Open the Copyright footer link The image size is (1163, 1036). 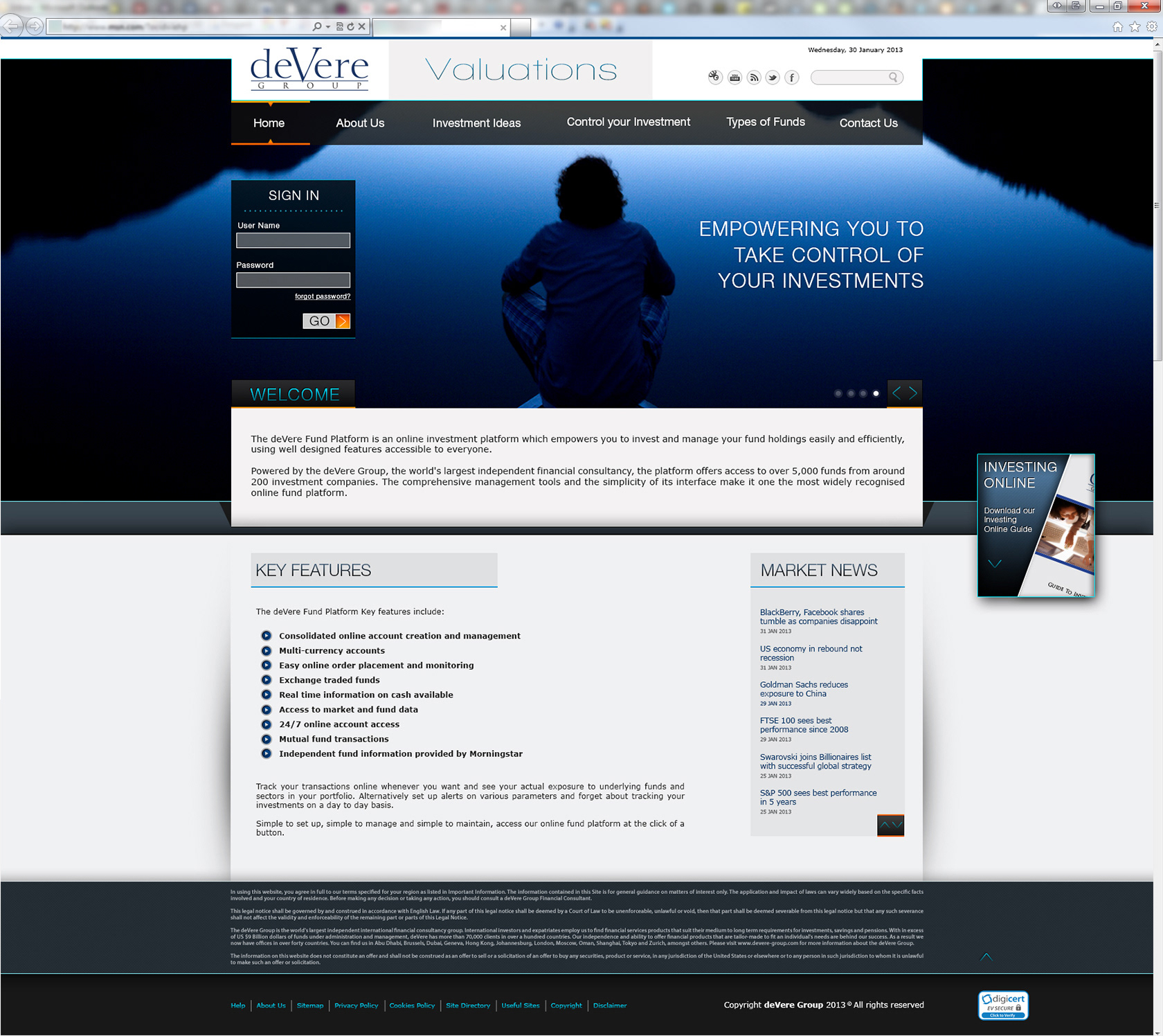coord(566,1006)
